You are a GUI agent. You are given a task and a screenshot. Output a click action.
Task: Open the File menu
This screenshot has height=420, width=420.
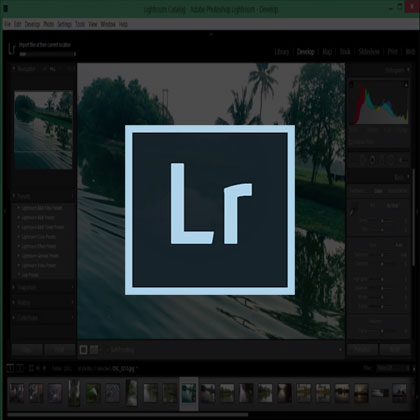click(7, 24)
